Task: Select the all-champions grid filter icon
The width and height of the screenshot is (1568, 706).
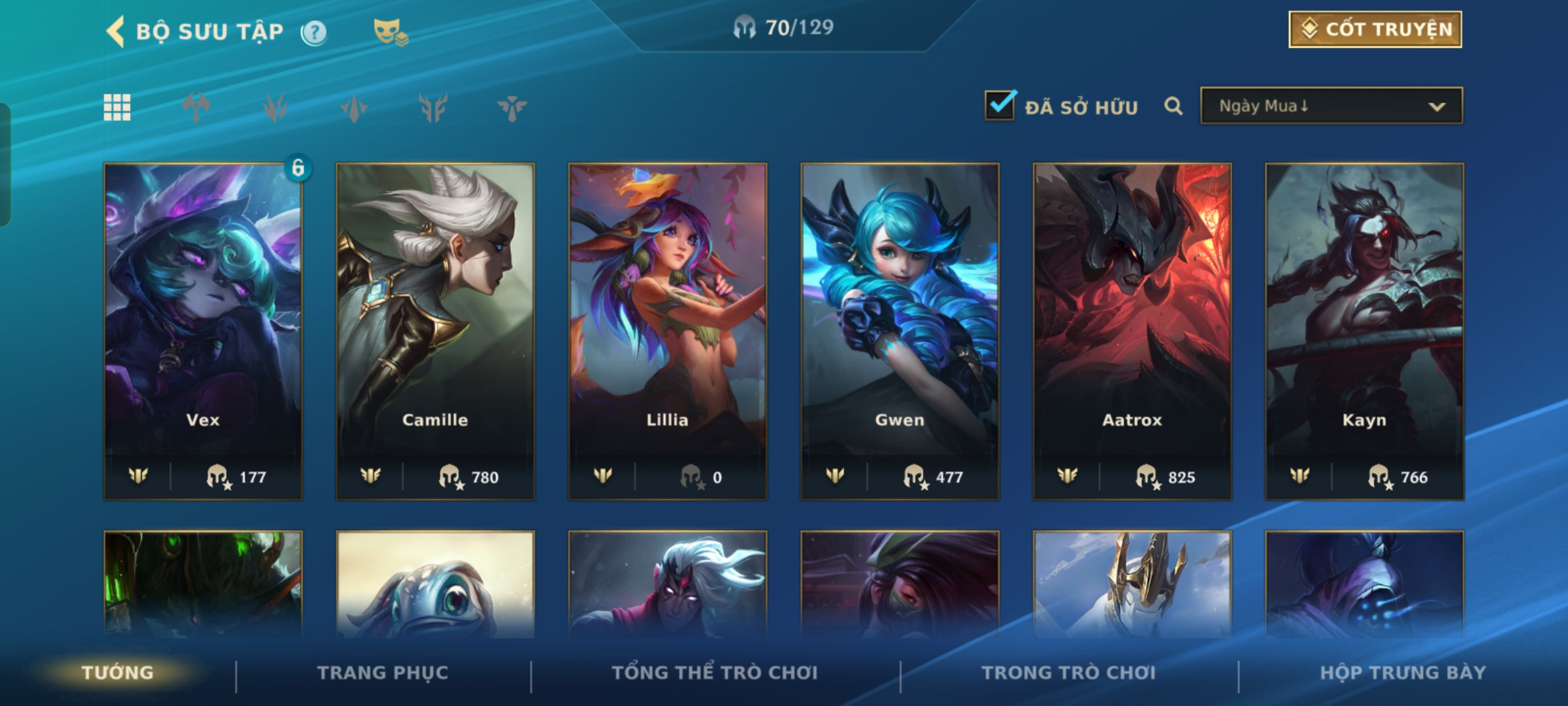Action: pyautogui.click(x=117, y=107)
